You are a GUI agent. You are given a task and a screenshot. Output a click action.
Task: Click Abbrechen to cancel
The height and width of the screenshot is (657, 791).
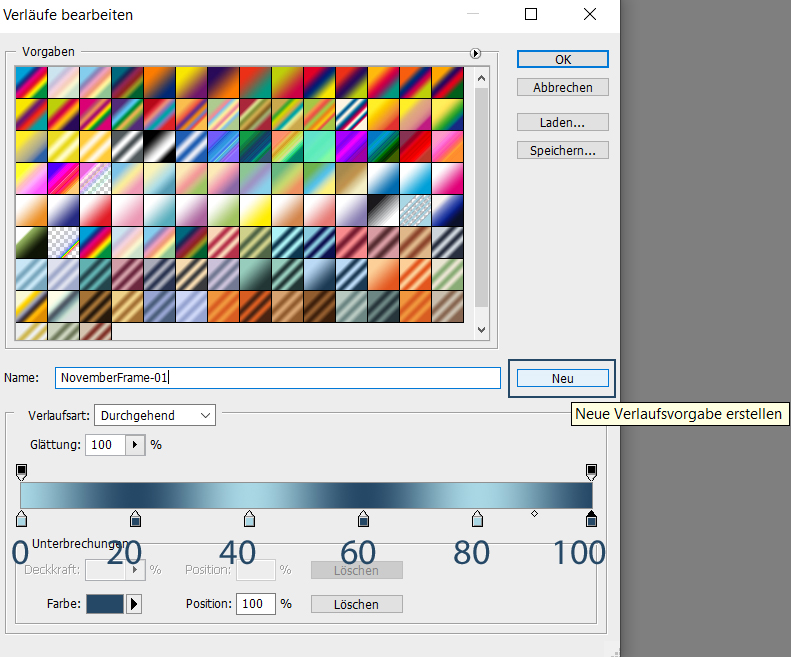point(563,88)
